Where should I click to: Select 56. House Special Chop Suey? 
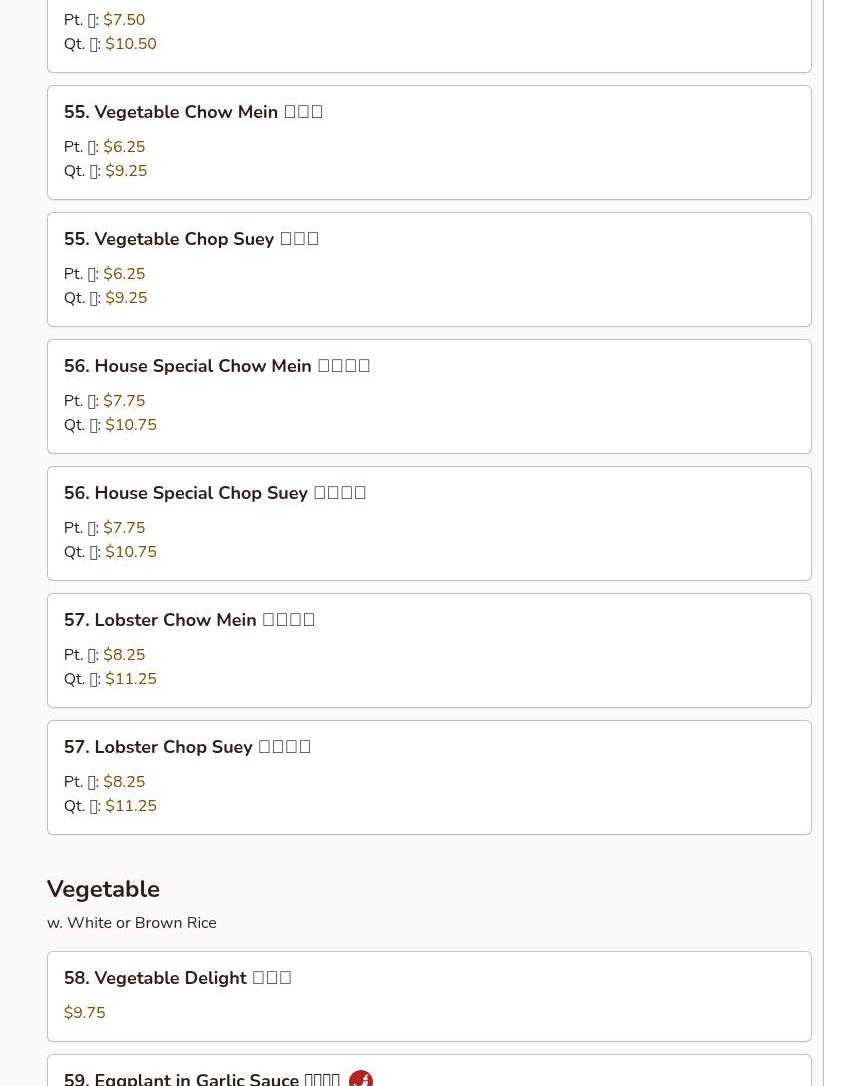point(429,524)
